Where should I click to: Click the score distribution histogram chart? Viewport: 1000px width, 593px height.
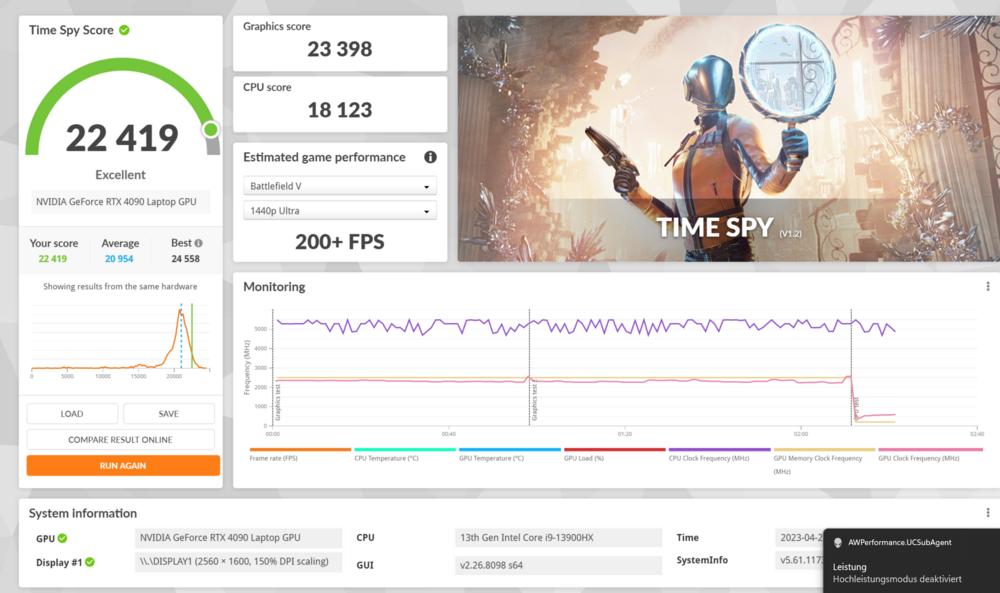[120, 340]
